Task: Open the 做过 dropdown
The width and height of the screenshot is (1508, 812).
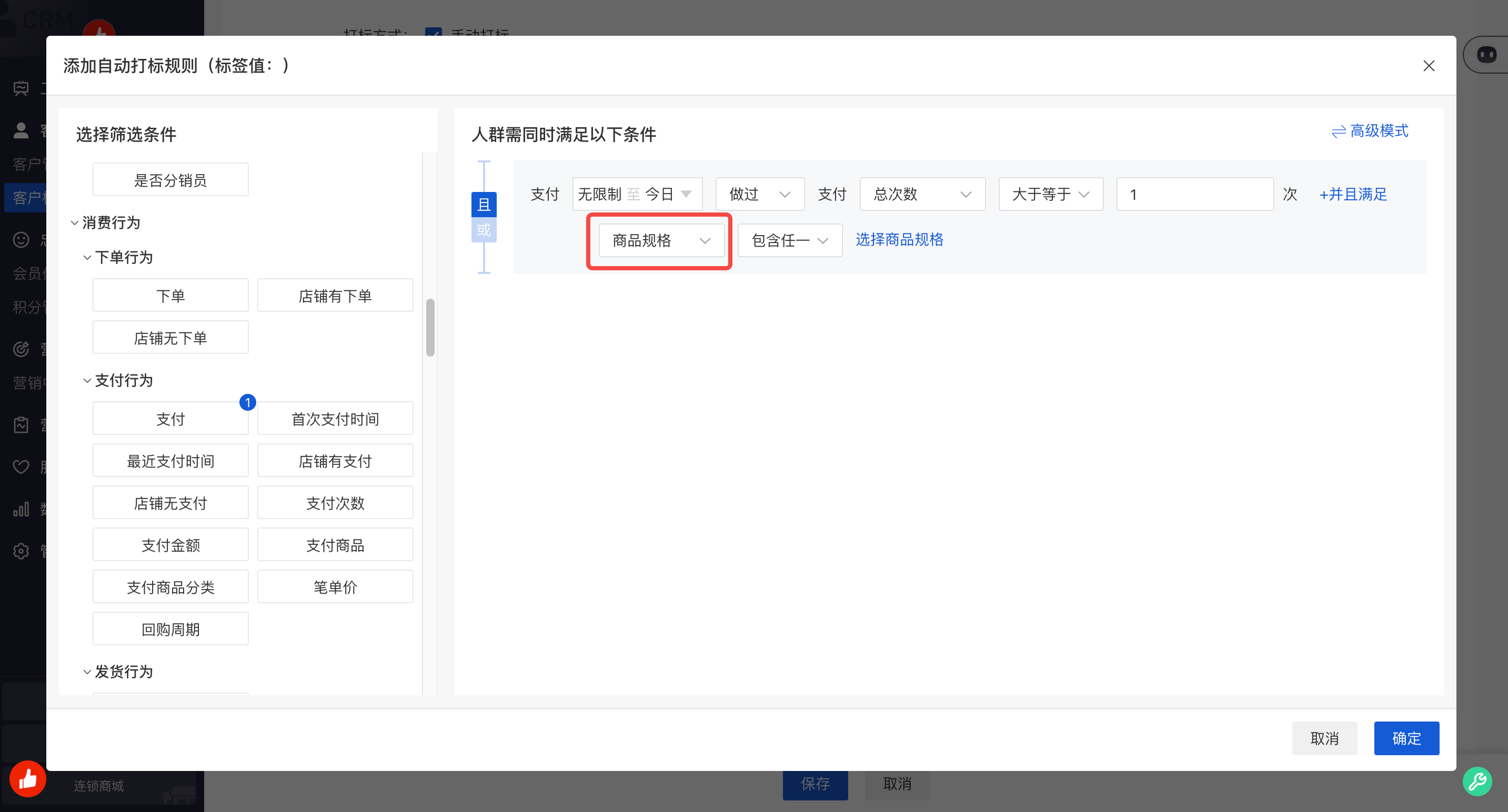Action: 759,194
